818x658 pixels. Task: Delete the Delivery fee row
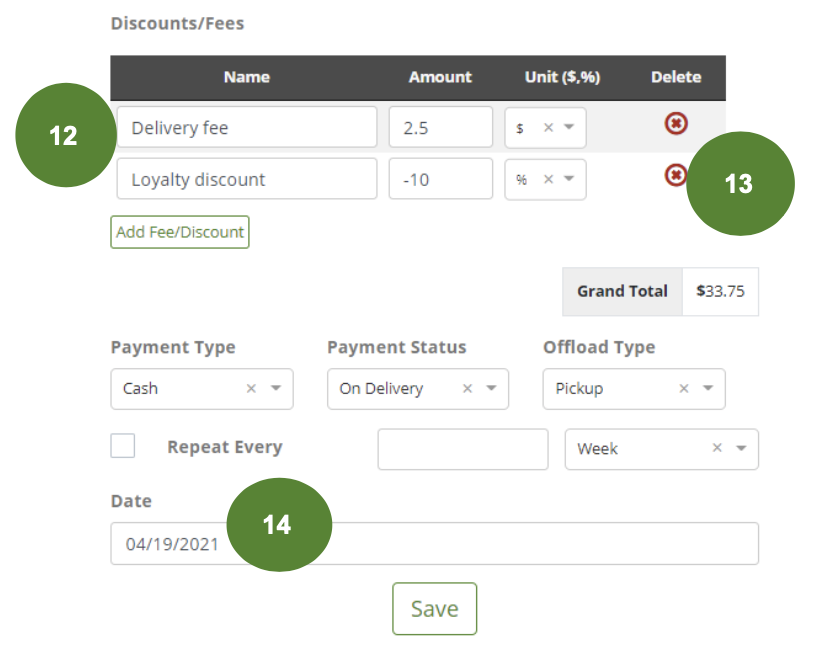click(676, 124)
